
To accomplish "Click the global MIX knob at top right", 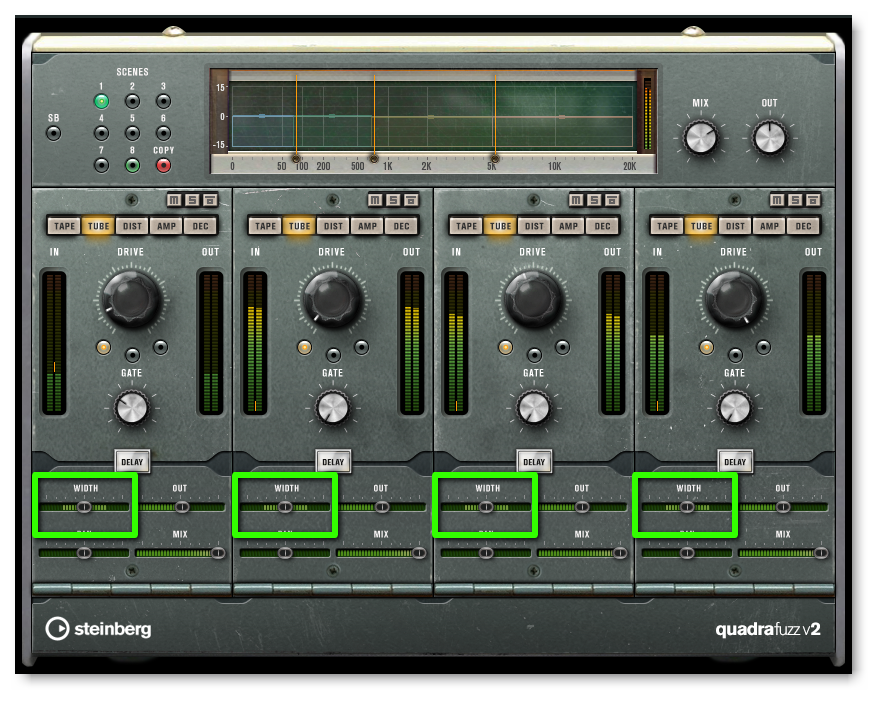I will point(701,138).
